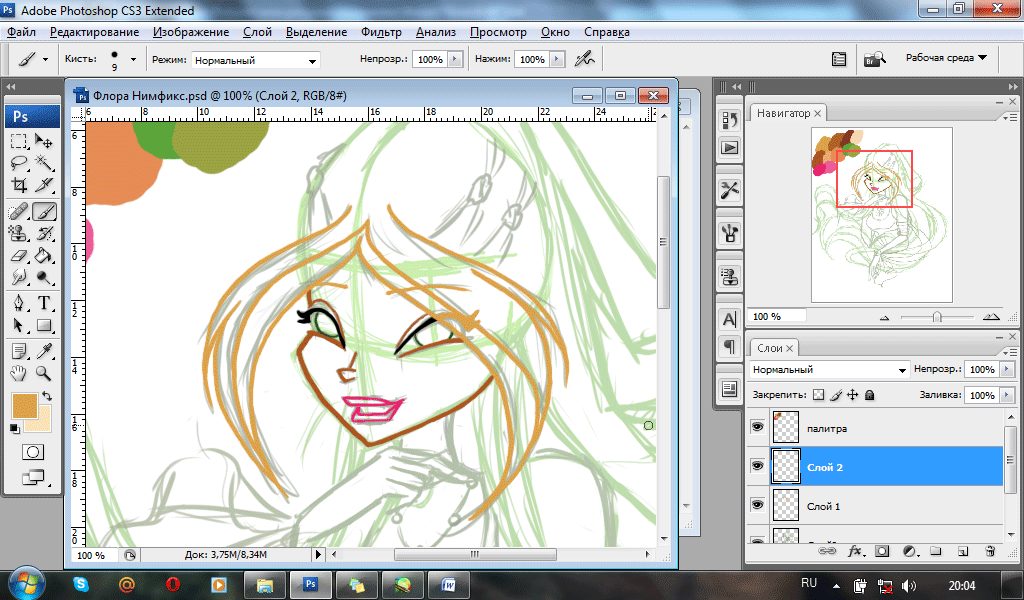1024x600 pixels.
Task: Pick the Eyedropper tool
Action: (44, 350)
